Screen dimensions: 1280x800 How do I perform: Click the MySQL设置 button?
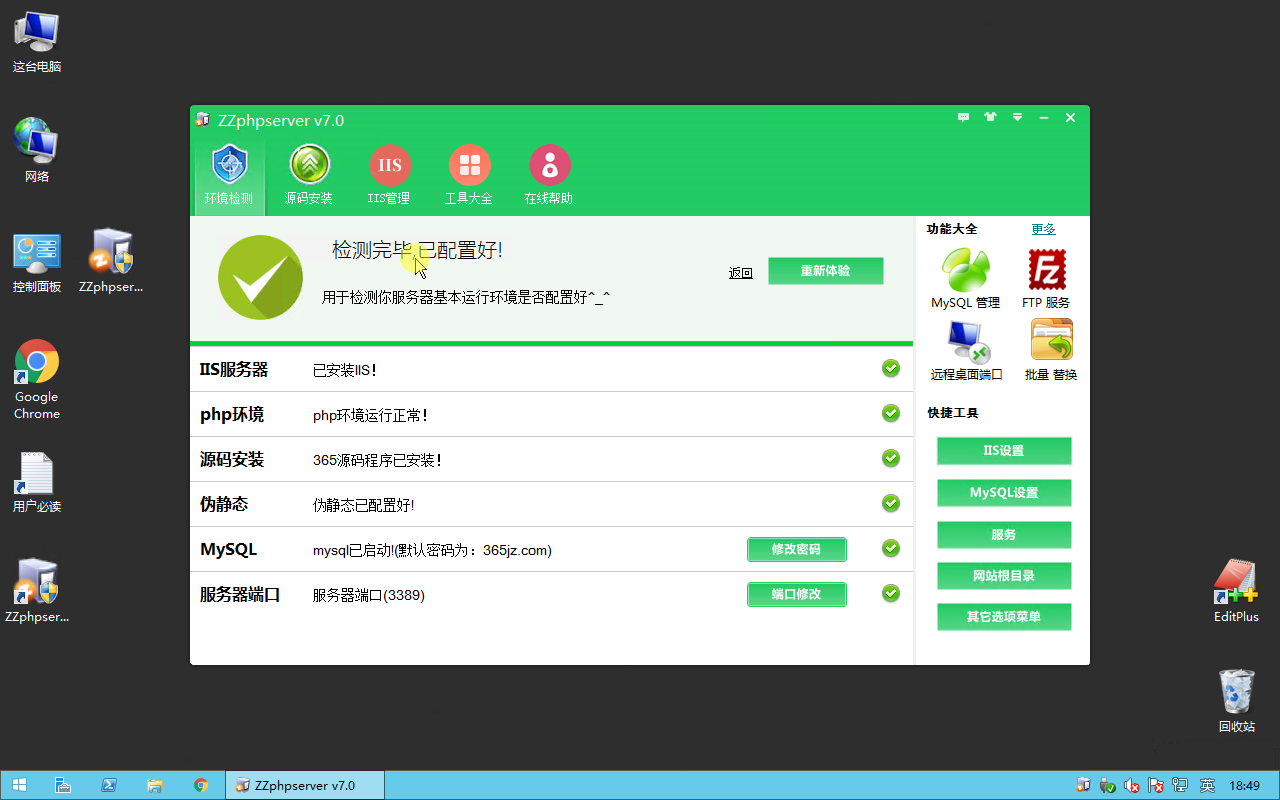pos(1004,493)
